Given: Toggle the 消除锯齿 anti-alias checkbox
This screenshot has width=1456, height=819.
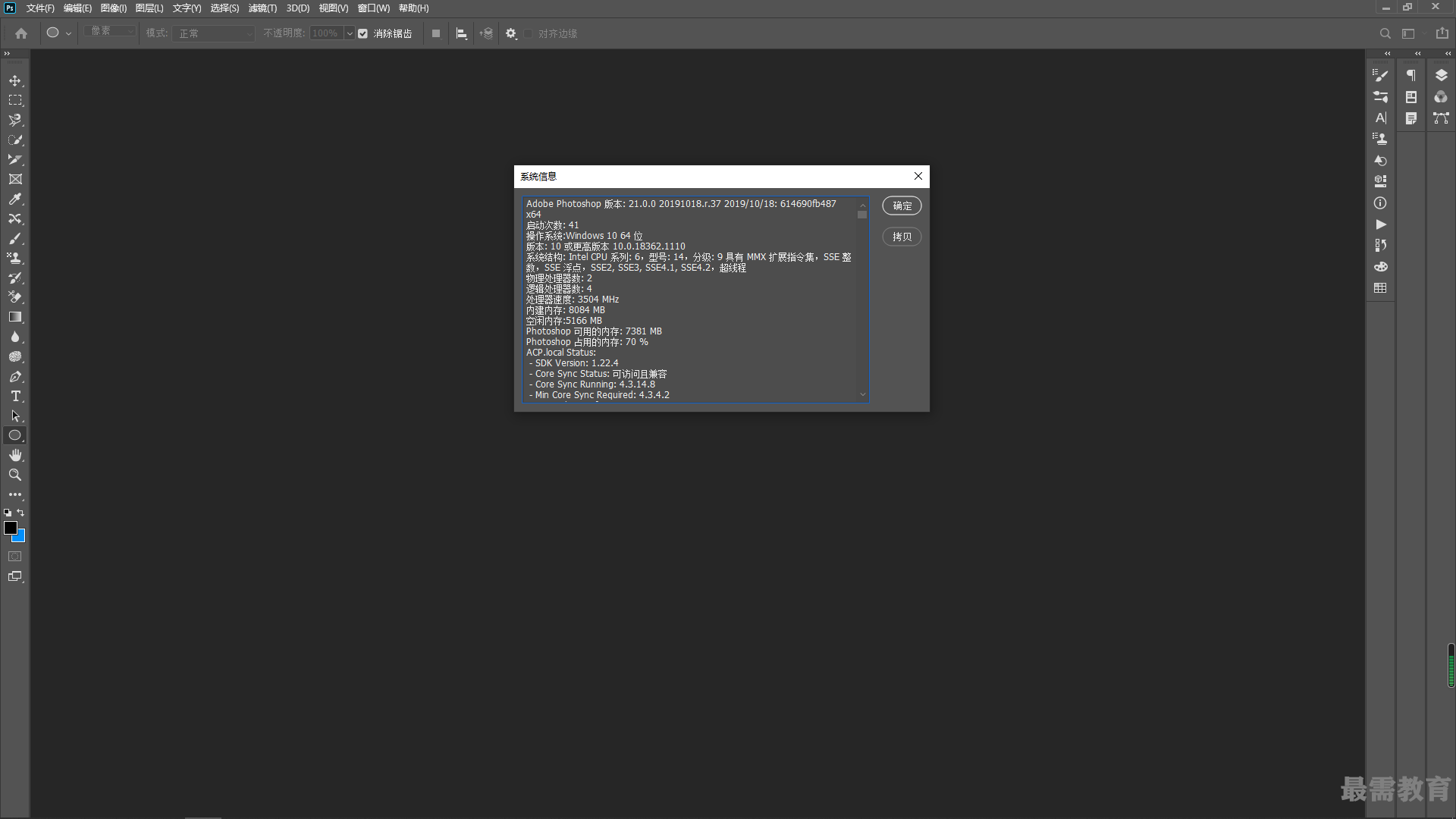Looking at the screenshot, I should [x=362, y=33].
